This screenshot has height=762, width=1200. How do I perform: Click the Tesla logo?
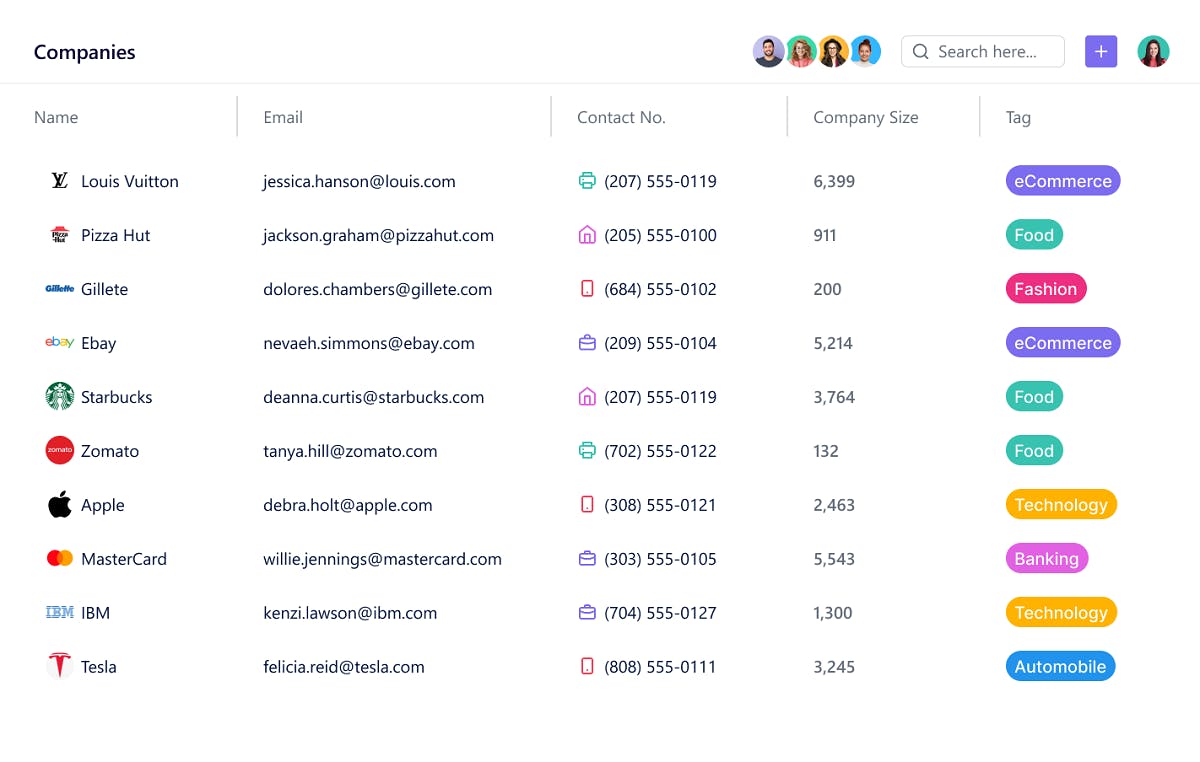pos(59,666)
